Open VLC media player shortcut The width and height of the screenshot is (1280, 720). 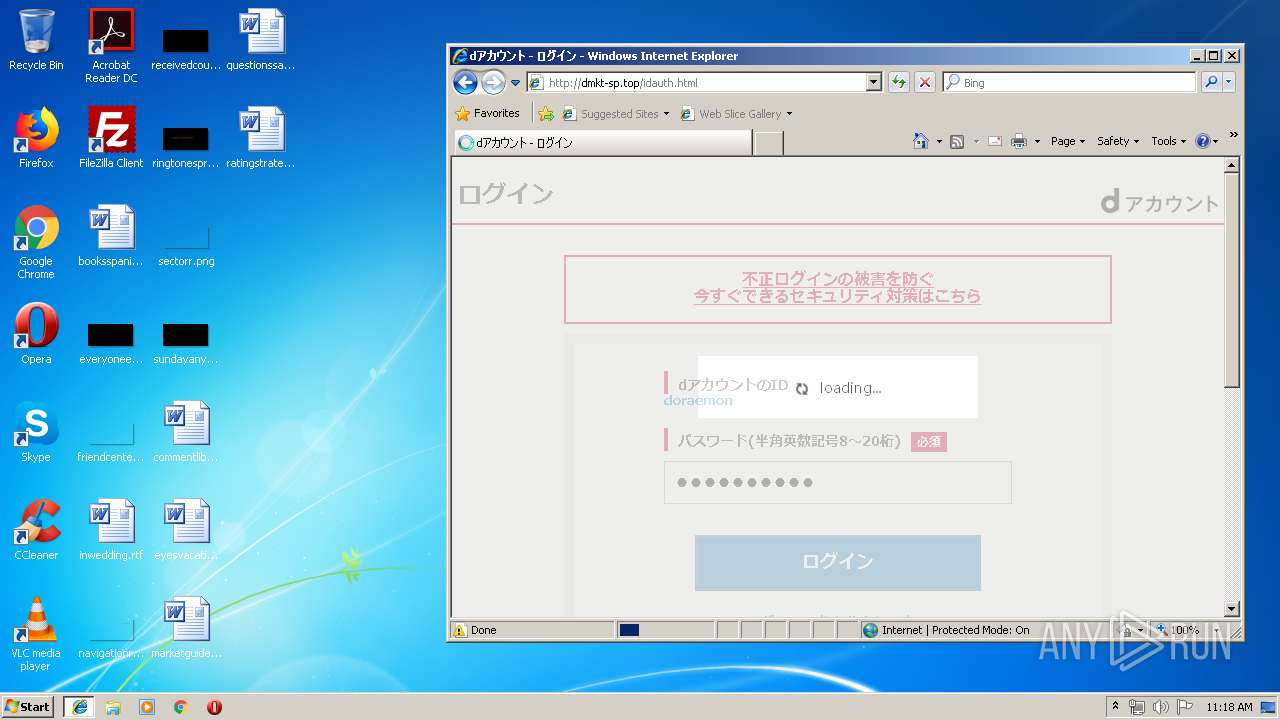click(x=36, y=635)
